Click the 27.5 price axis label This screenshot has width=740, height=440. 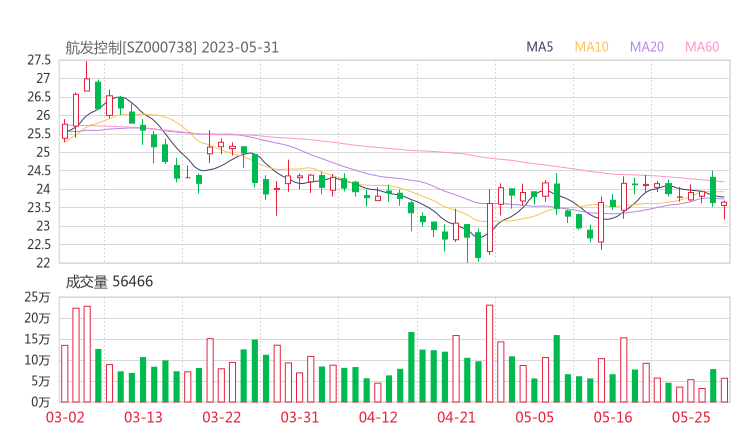point(39,60)
